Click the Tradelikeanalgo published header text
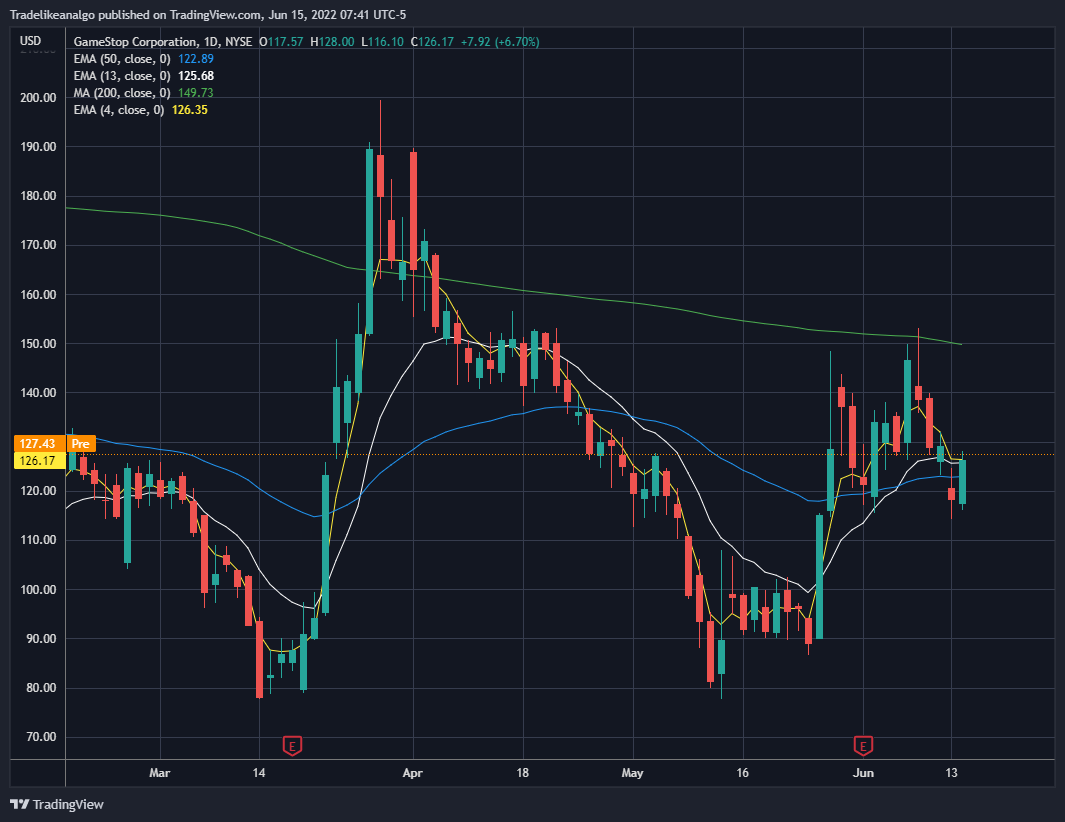Viewport: 1065px width, 822px height. pos(208,15)
